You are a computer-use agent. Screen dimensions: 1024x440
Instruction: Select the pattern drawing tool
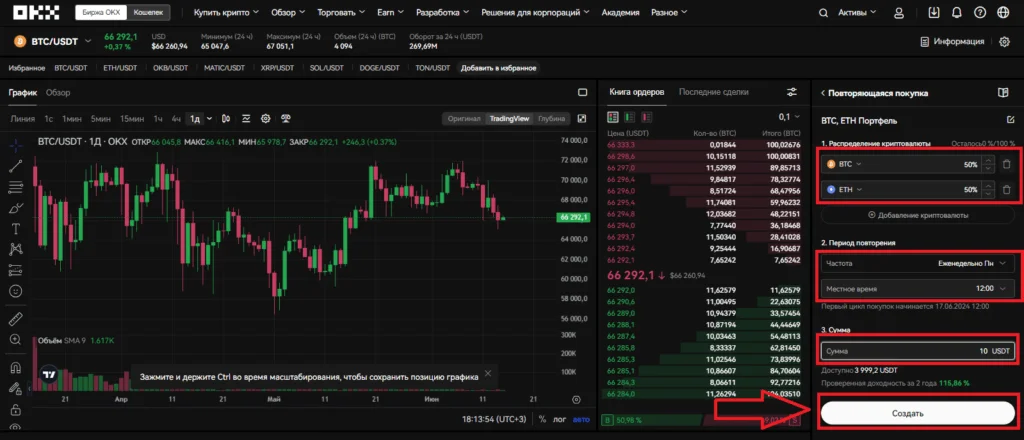(16, 249)
